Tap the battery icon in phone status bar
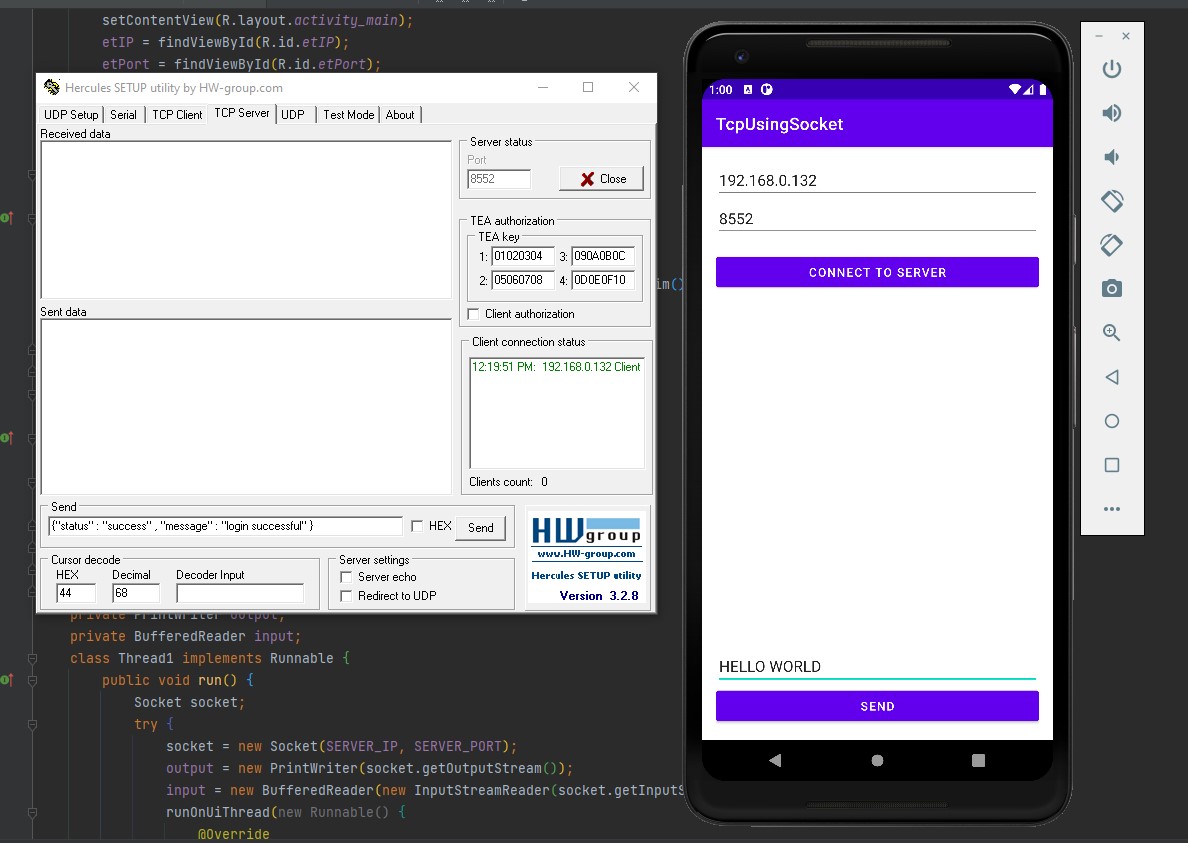Image resolution: width=1188 pixels, height=843 pixels. point(1043,89)
